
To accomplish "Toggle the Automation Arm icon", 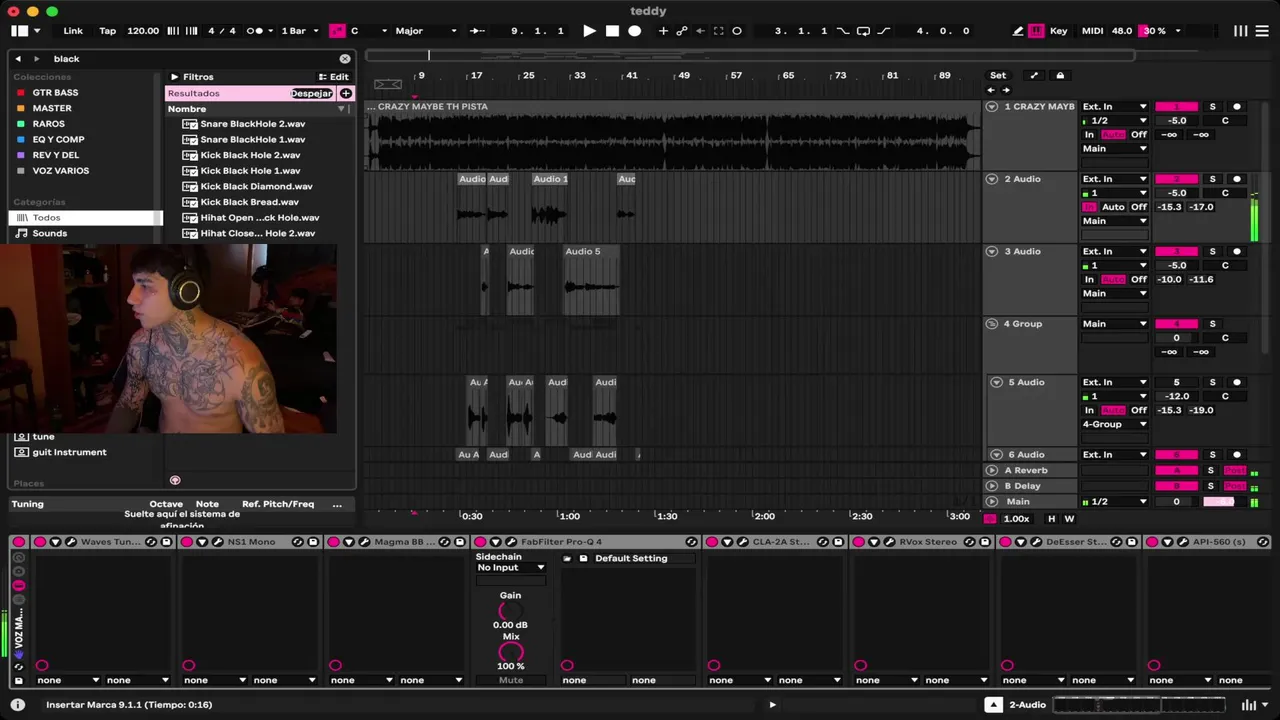I will click(682, 31).
